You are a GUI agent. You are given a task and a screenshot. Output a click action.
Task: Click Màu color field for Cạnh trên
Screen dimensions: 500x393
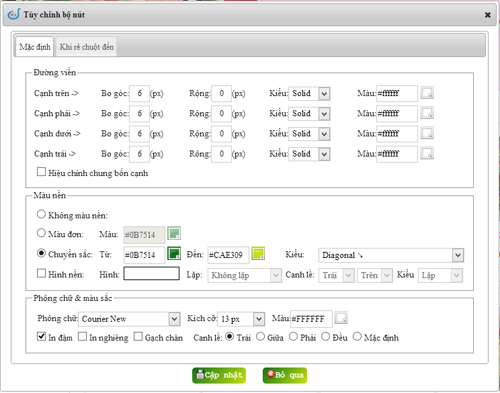pyautogui.click(x=397, y=93)
